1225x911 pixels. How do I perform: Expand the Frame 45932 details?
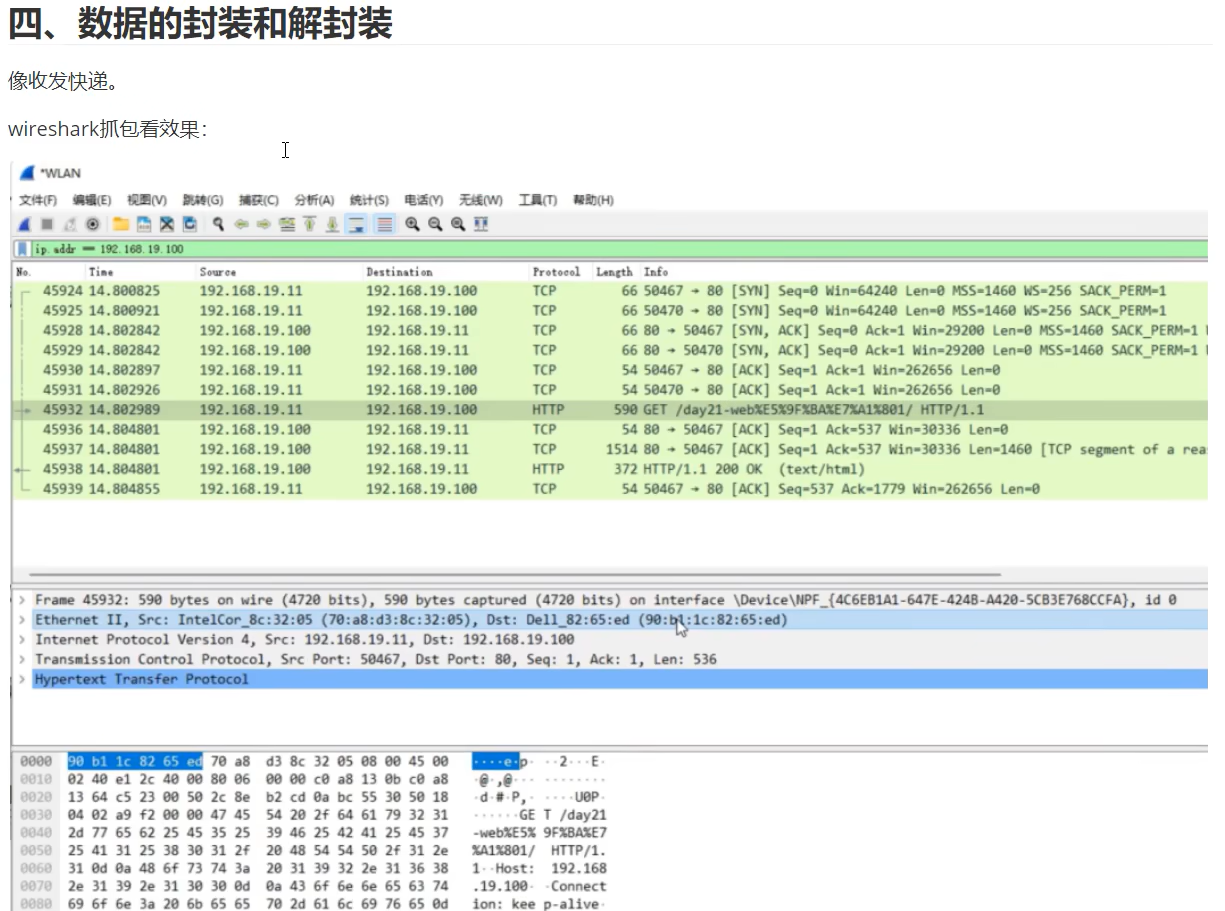pos(22,600)
